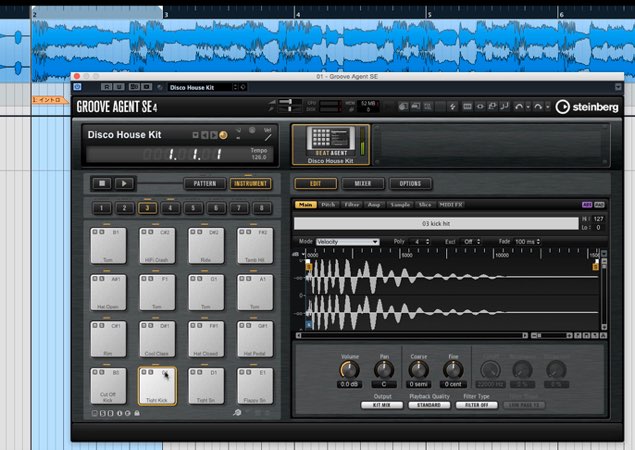Stop the pattern with the stop button

(x=102, y=183)
